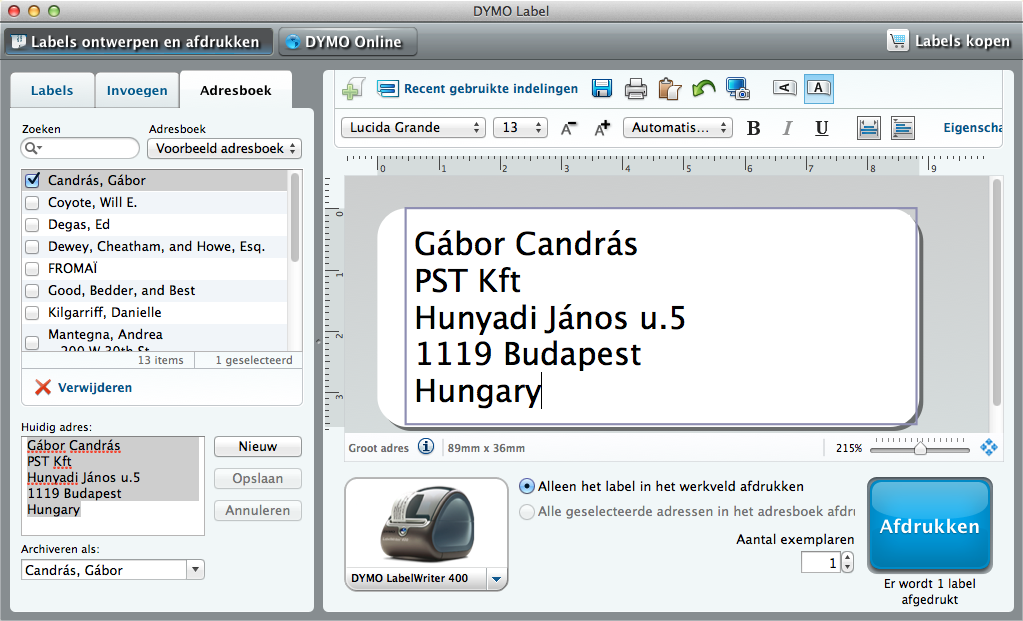Click the printer icon in the toolbar
This screenshot has width=1023, height=621.
[x=636, y=89]
